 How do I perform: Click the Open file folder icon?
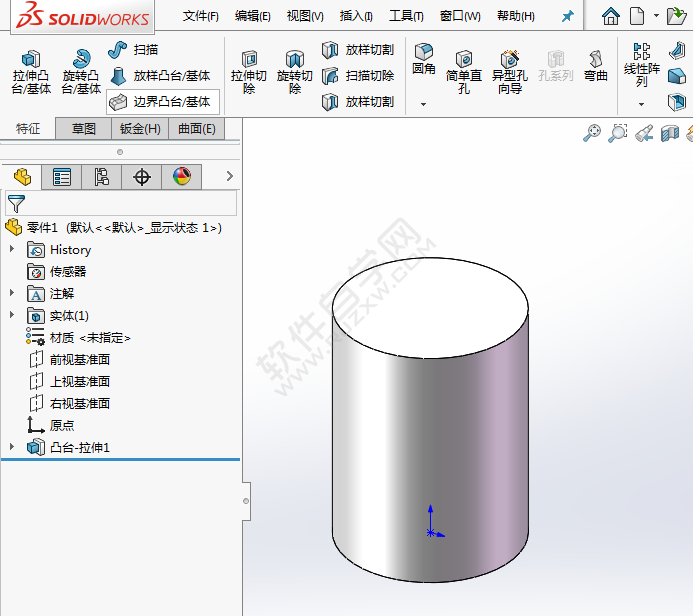tap(676, 16)
